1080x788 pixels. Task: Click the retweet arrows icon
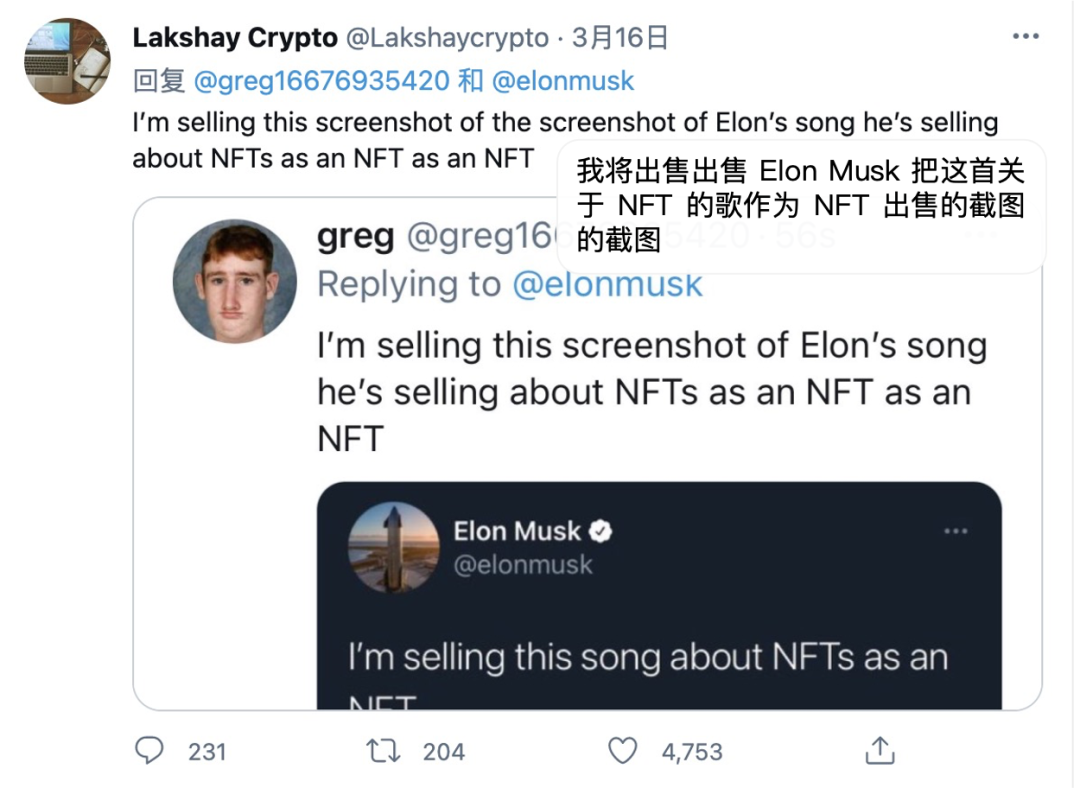tap(384, 750)
